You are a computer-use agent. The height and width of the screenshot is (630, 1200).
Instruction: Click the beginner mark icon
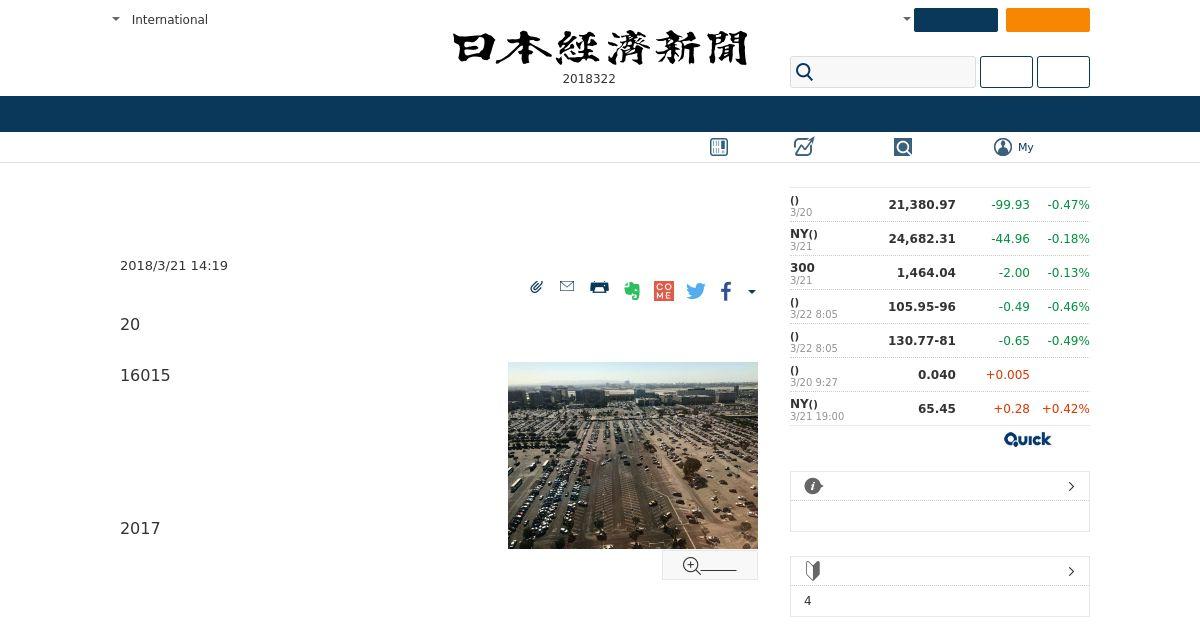point(813,571)
